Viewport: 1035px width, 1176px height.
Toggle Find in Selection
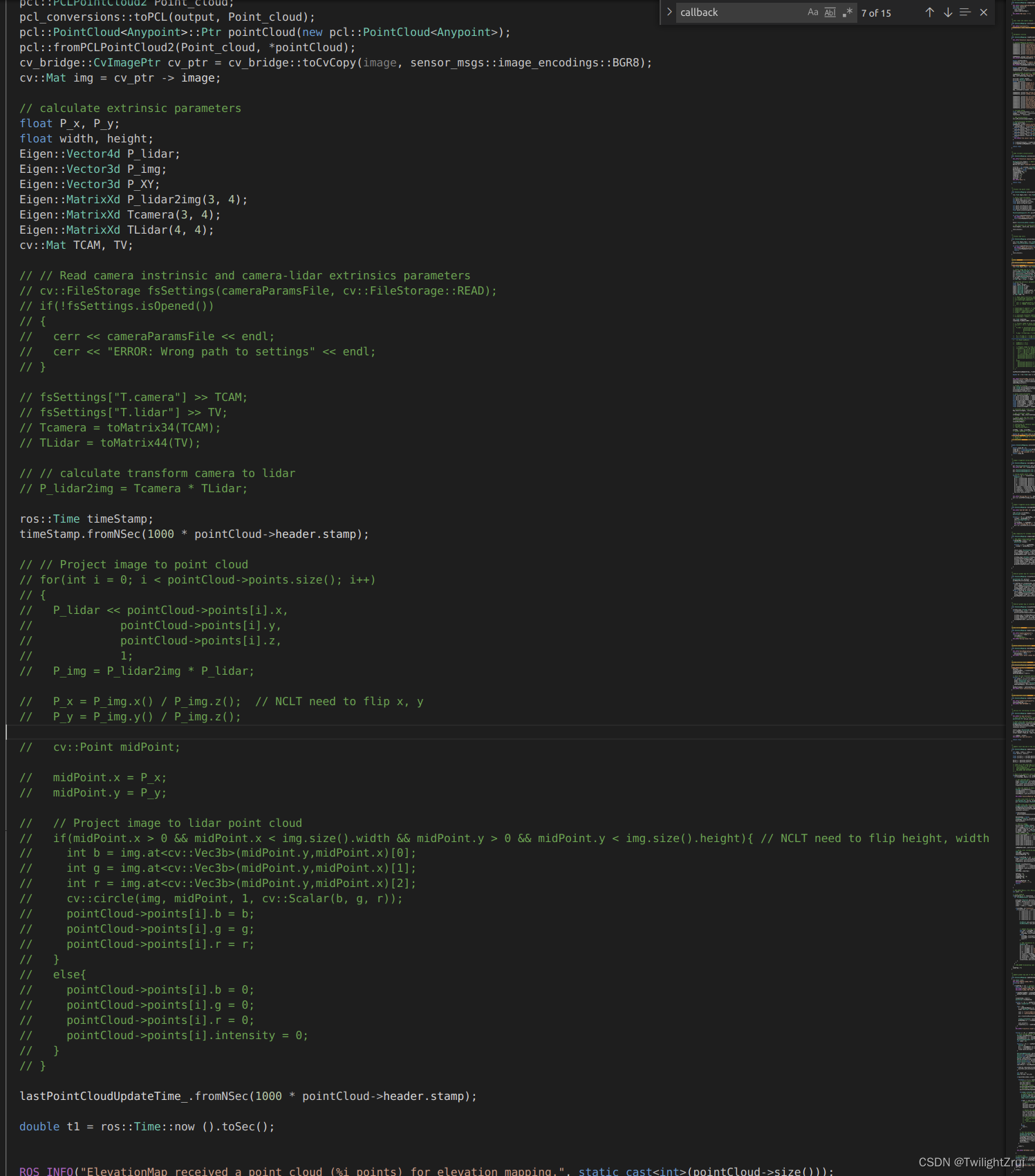[965, 12]
